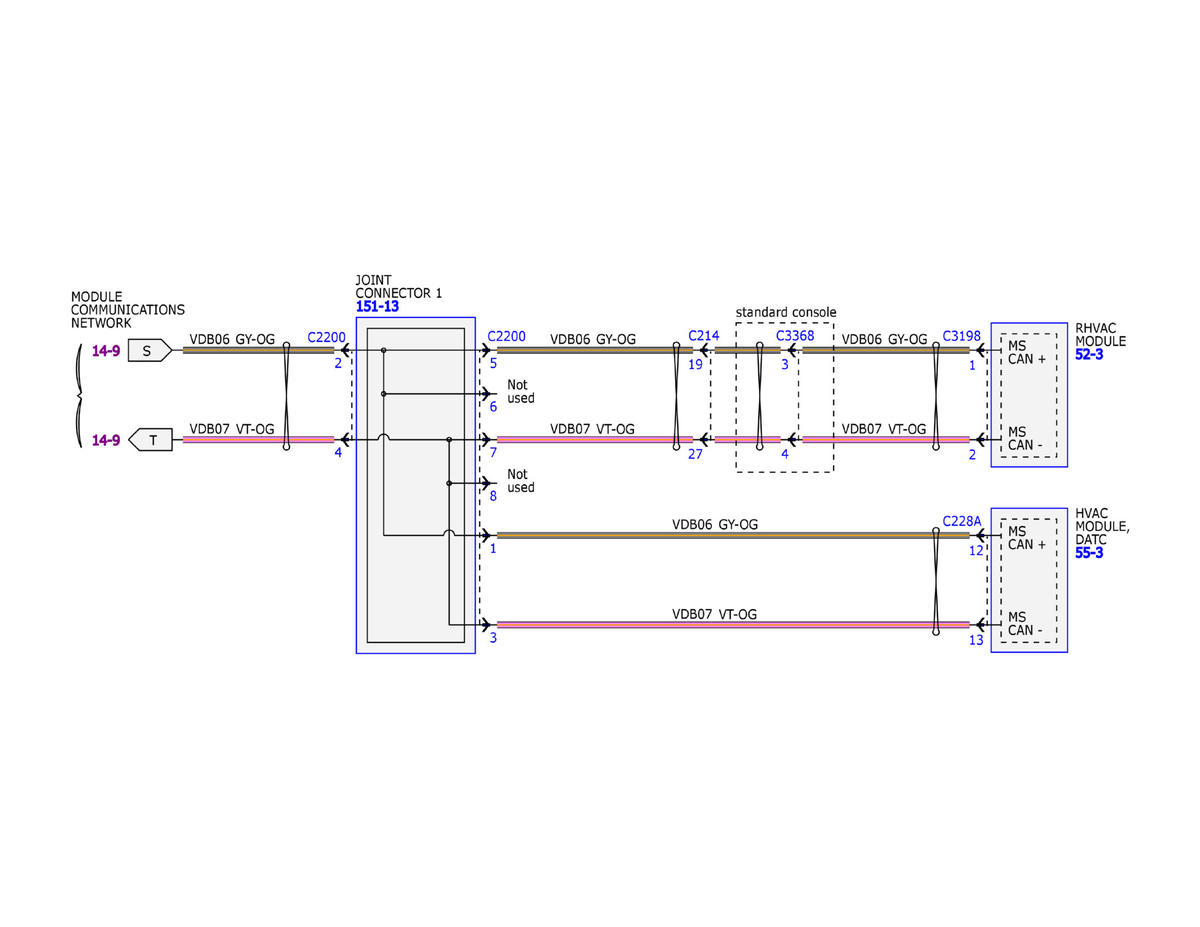Click the VDB07 VT-OG label leading to C3198 pin 2
1200x927 pixels.
tap(884, 428)
